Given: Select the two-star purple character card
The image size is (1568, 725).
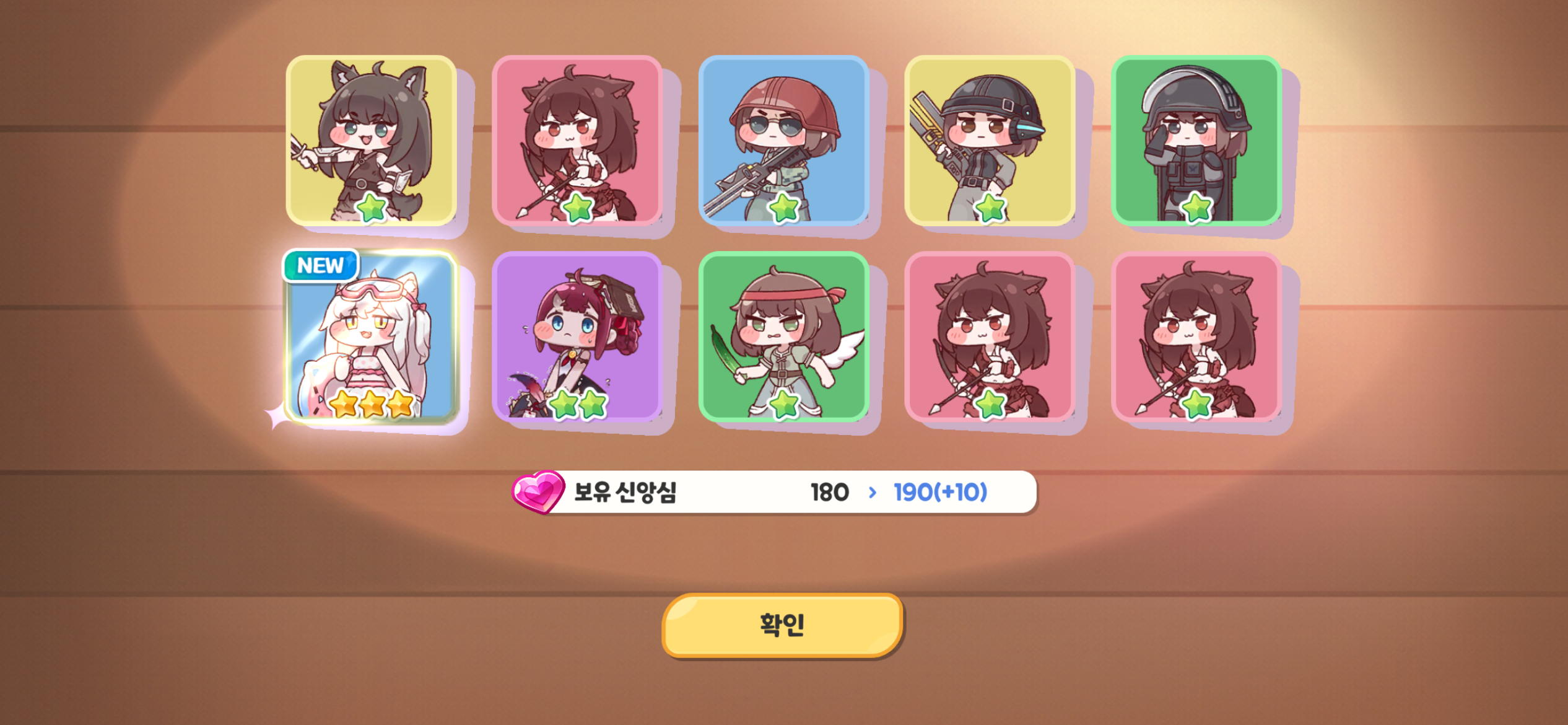Looking at the screenshot, I should pos(577,336).
